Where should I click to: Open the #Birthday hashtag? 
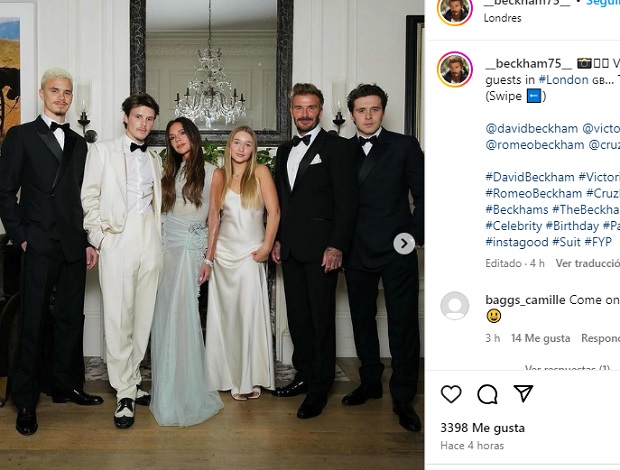pos(572,226)
